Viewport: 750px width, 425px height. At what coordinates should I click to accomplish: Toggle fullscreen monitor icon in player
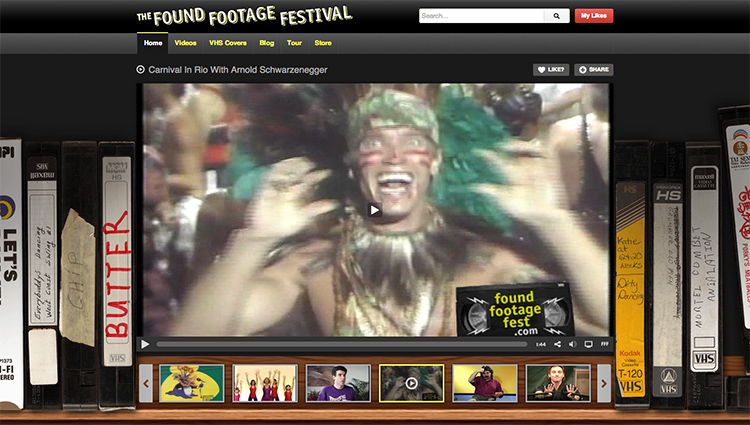pos(588,344)
